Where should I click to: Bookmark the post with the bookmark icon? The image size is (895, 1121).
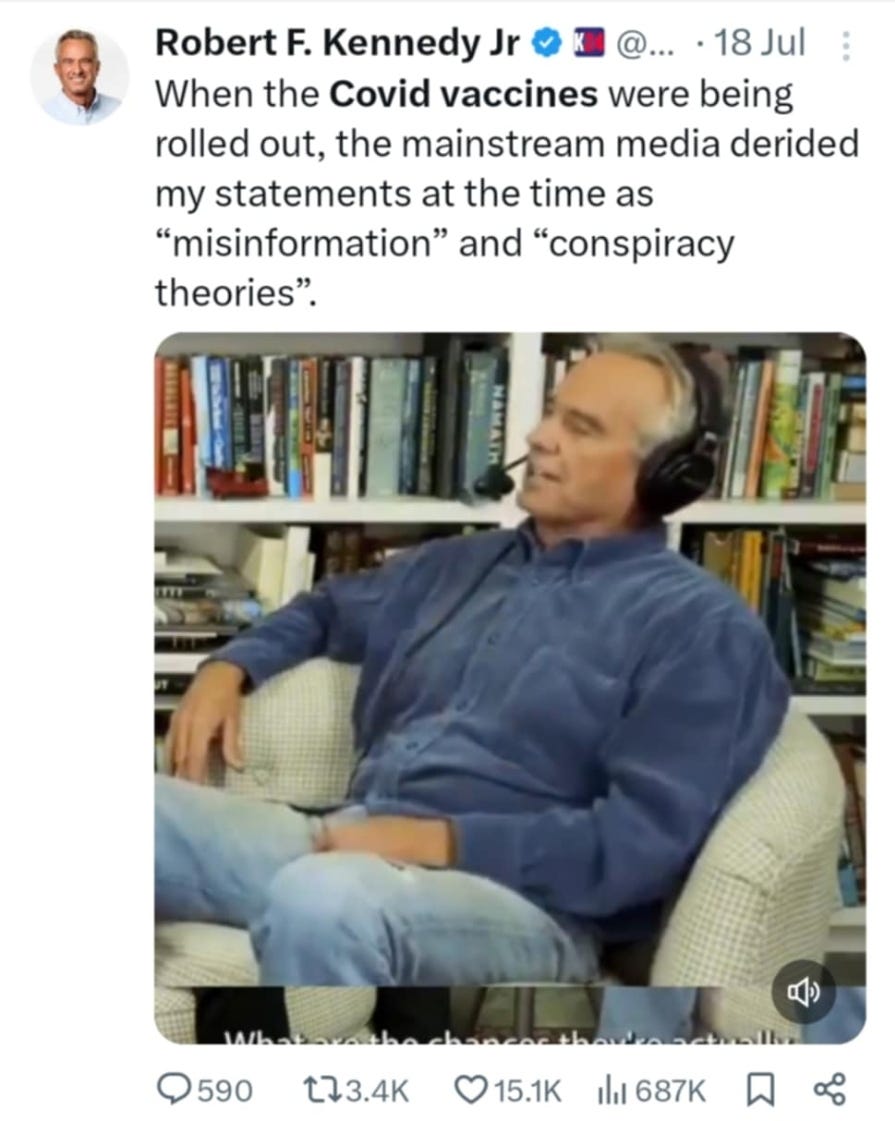pos(760,1090)
